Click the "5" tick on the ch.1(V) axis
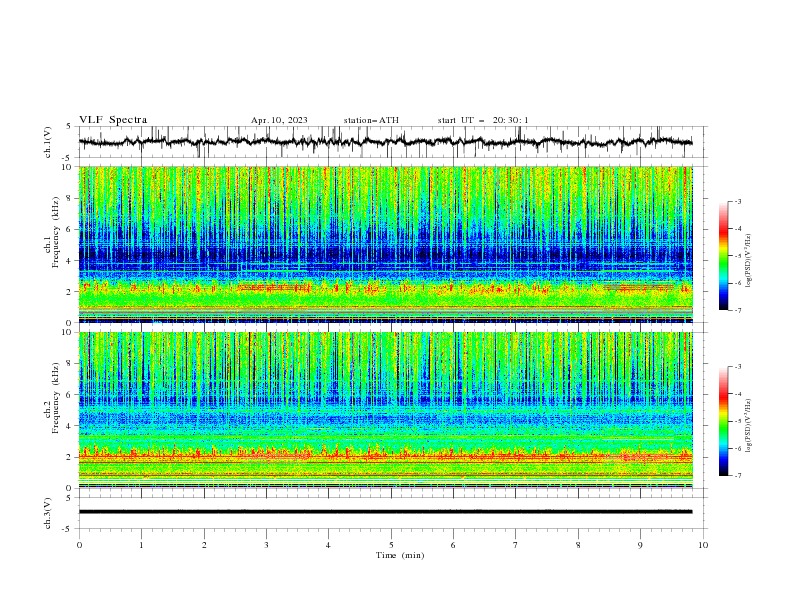The image size is (792, 612). pos(69,127)
